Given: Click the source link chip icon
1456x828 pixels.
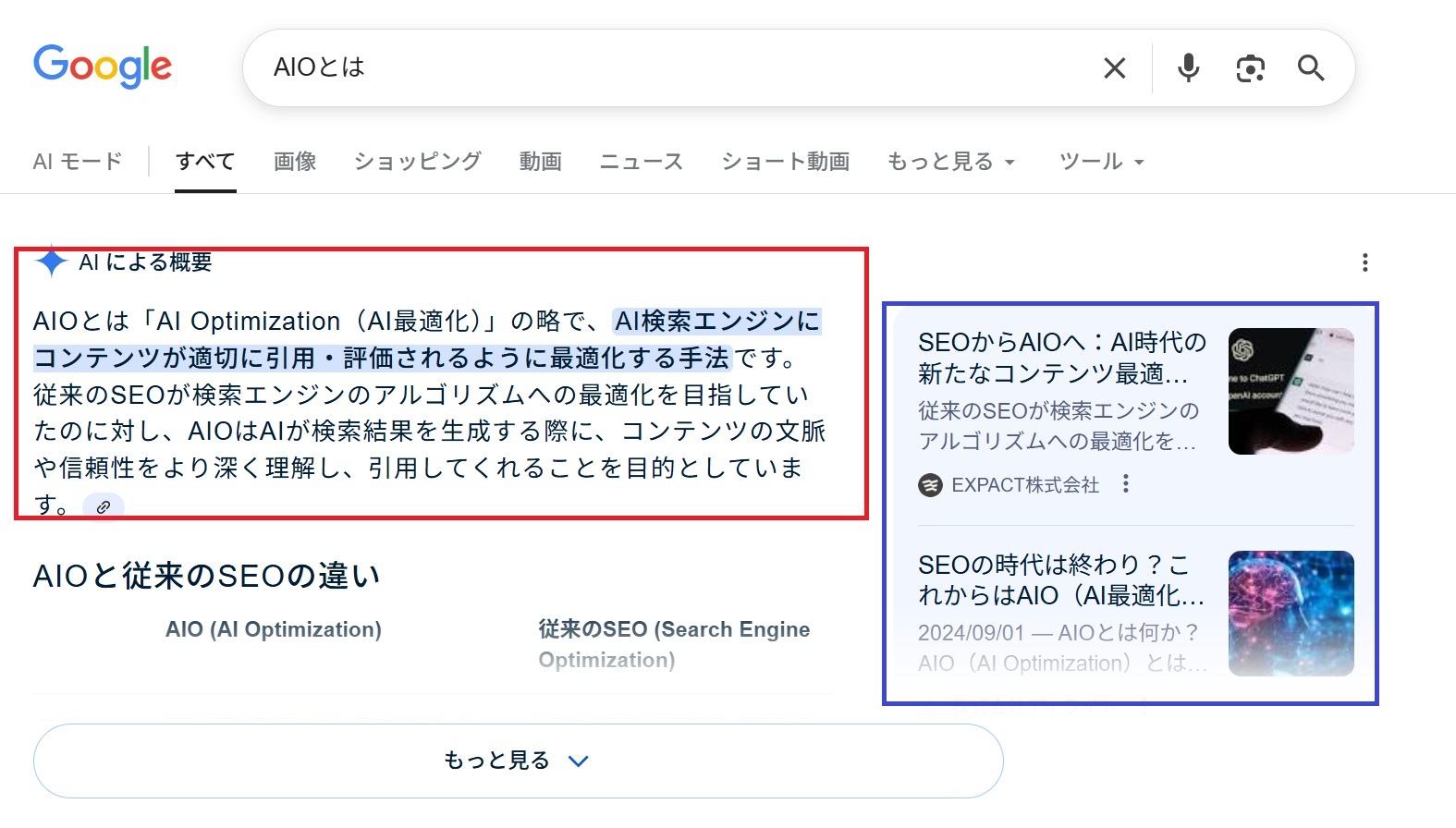Looking at the screenshot, I should (x=104, y=506).
